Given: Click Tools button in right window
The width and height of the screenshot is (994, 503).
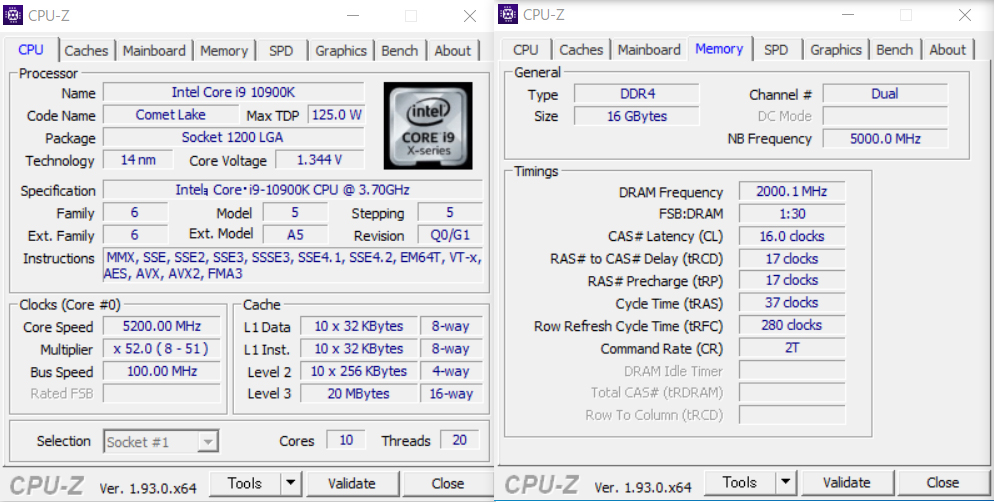Looking at the screenshot, I should 740,483.
